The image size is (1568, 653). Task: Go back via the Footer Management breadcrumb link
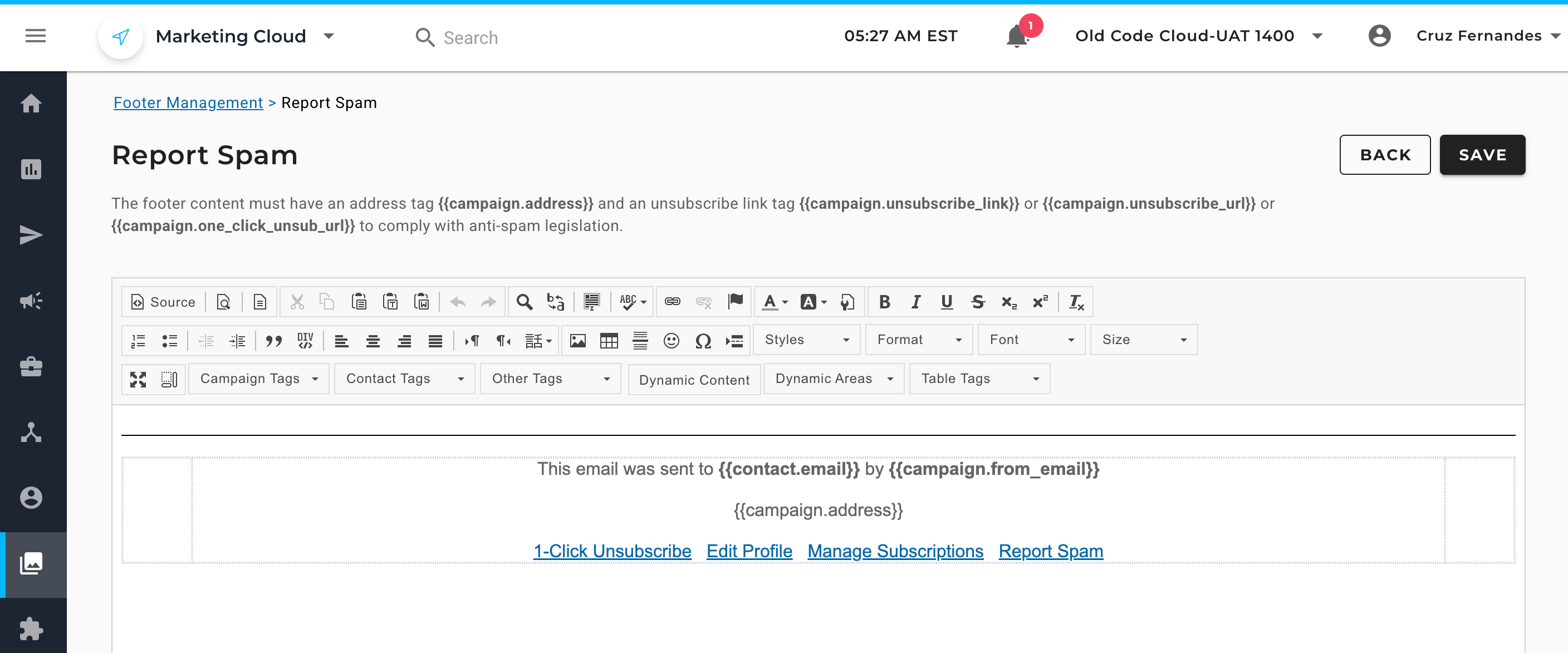click(x=188, y=102)
